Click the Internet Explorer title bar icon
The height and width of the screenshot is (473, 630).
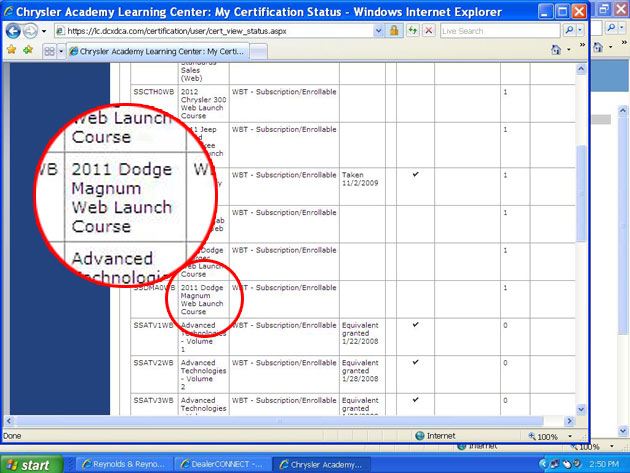[x=8, y=11]
